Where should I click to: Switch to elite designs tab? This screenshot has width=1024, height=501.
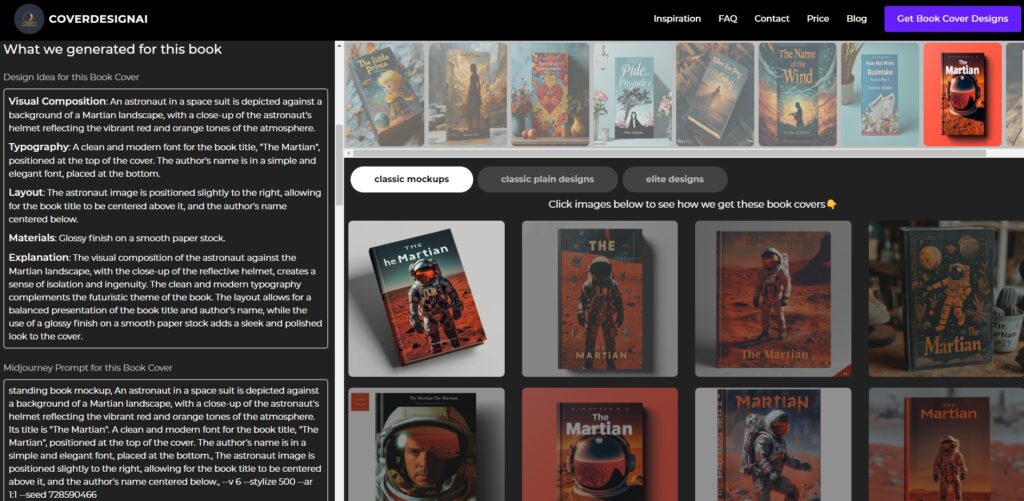(675, 179)
